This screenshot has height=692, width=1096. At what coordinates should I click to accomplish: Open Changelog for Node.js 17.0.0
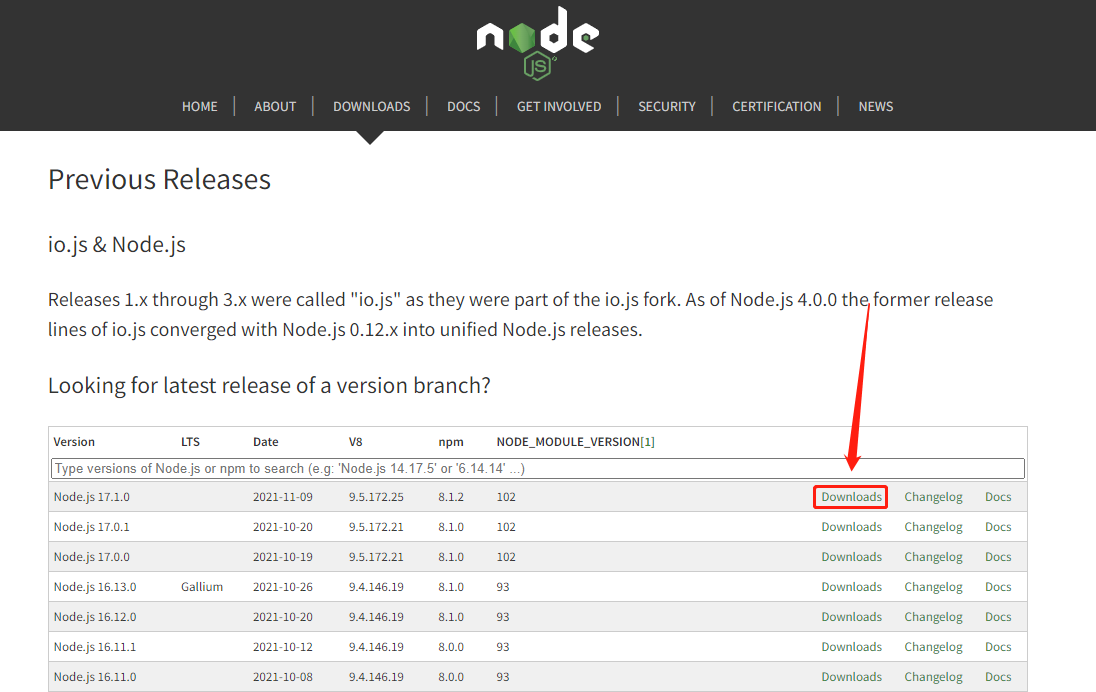tap(933, 557)
